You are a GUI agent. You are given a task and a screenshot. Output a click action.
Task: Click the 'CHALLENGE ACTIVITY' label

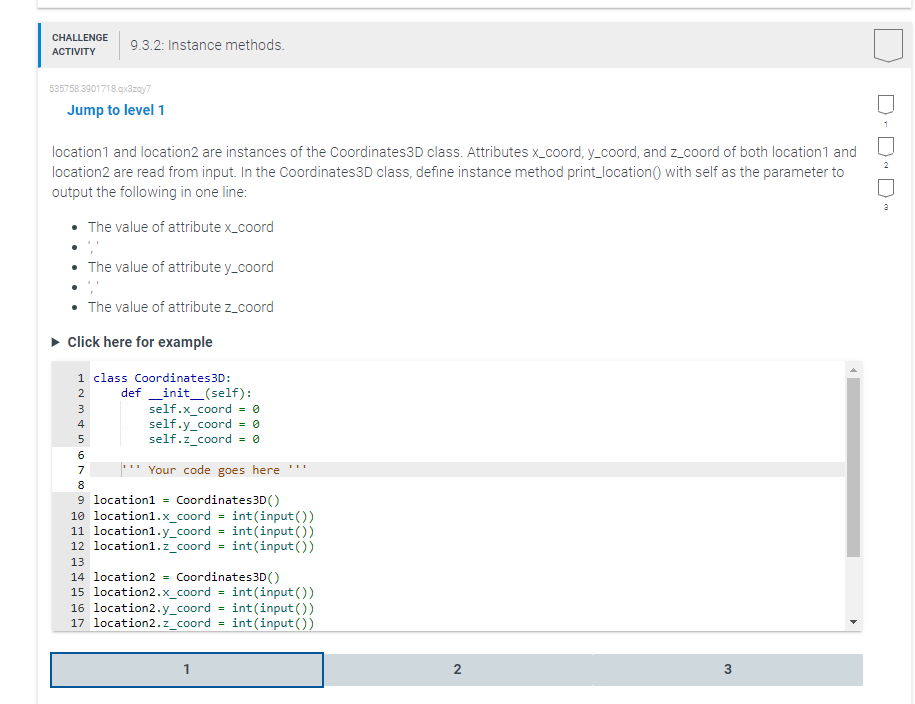pyautogui.click(x=80, y=45)
